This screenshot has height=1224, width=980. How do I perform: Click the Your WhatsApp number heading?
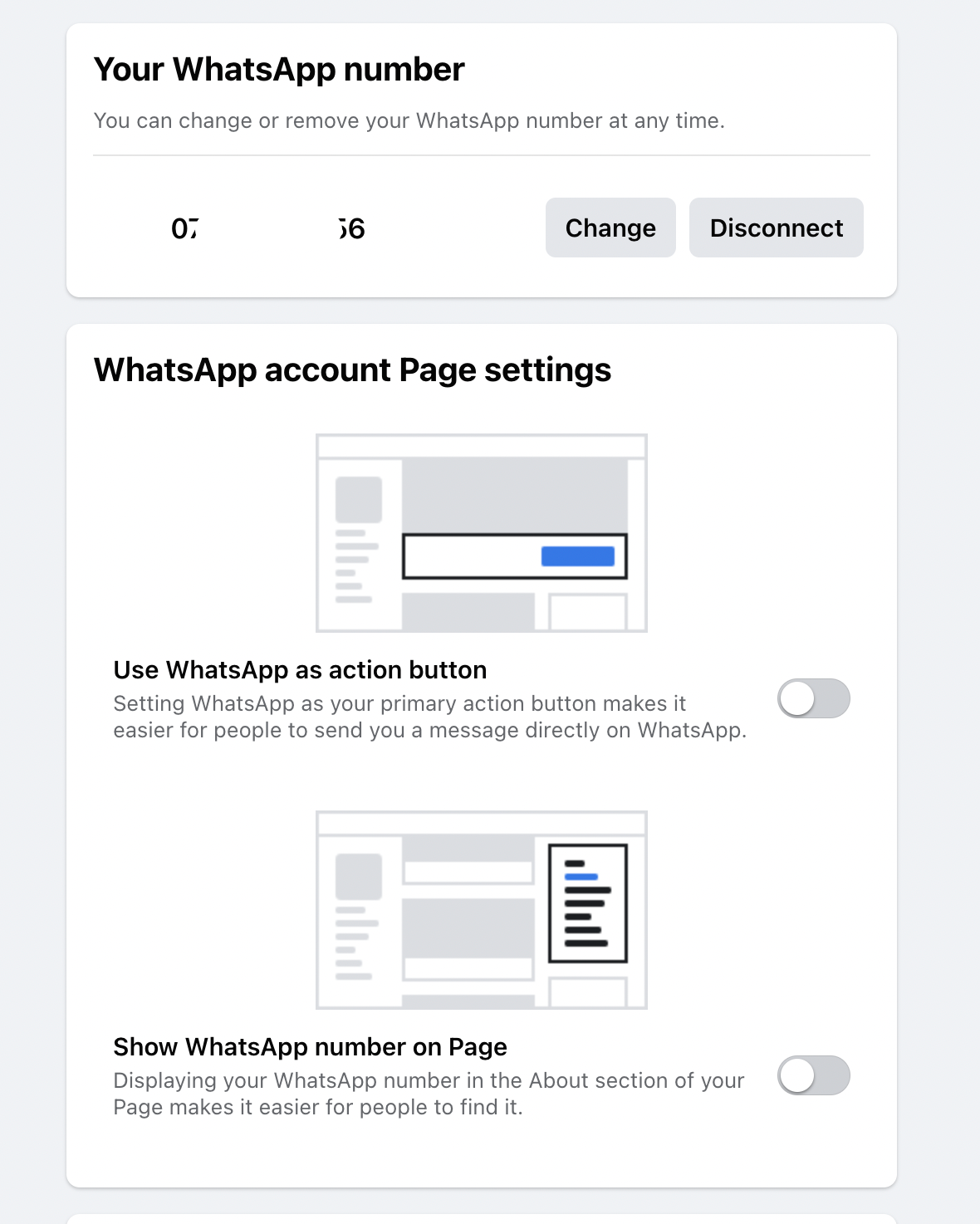pos(279,70)
